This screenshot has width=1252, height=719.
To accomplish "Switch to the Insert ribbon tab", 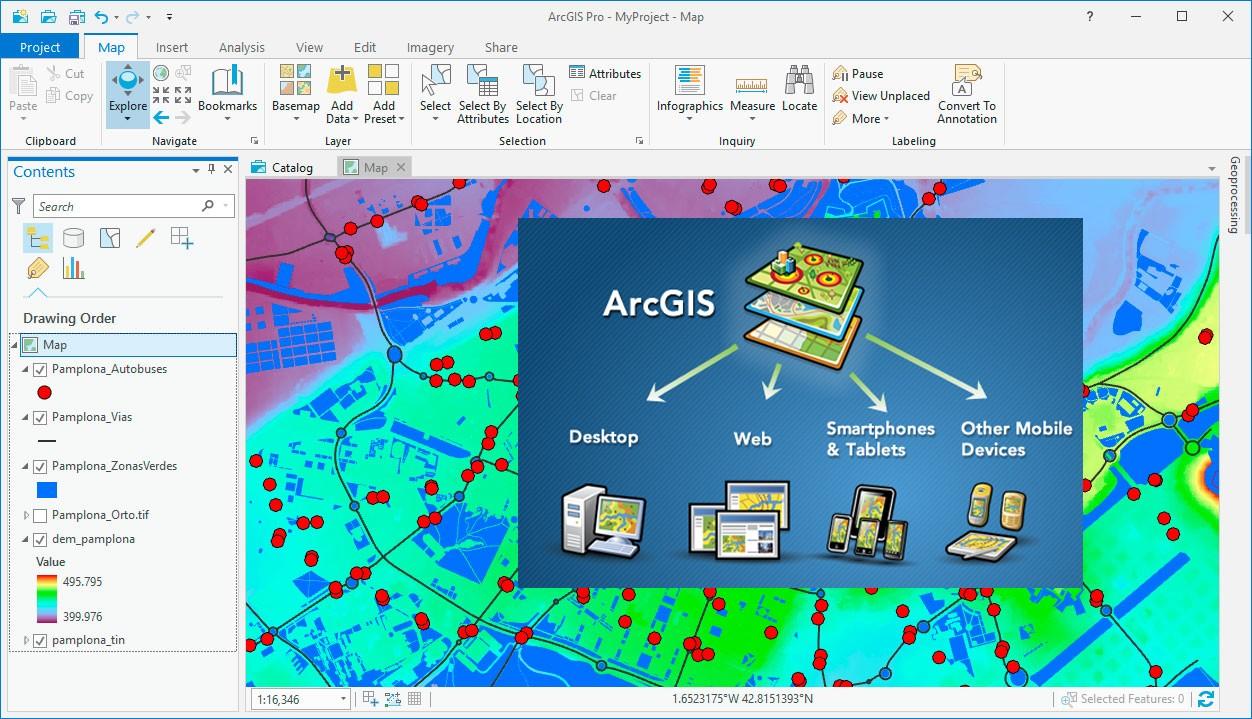I will point(172,47).
